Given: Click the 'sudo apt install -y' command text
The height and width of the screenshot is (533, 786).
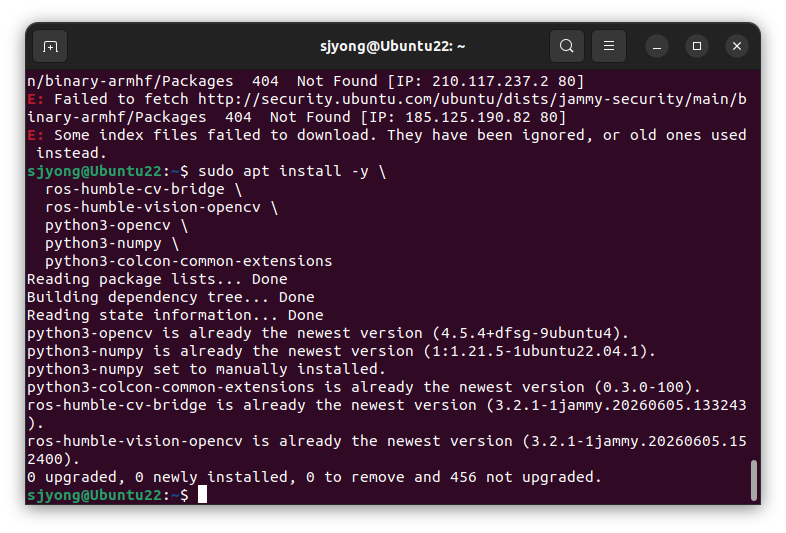Looking at the screenshot, I should coord(283,171).
